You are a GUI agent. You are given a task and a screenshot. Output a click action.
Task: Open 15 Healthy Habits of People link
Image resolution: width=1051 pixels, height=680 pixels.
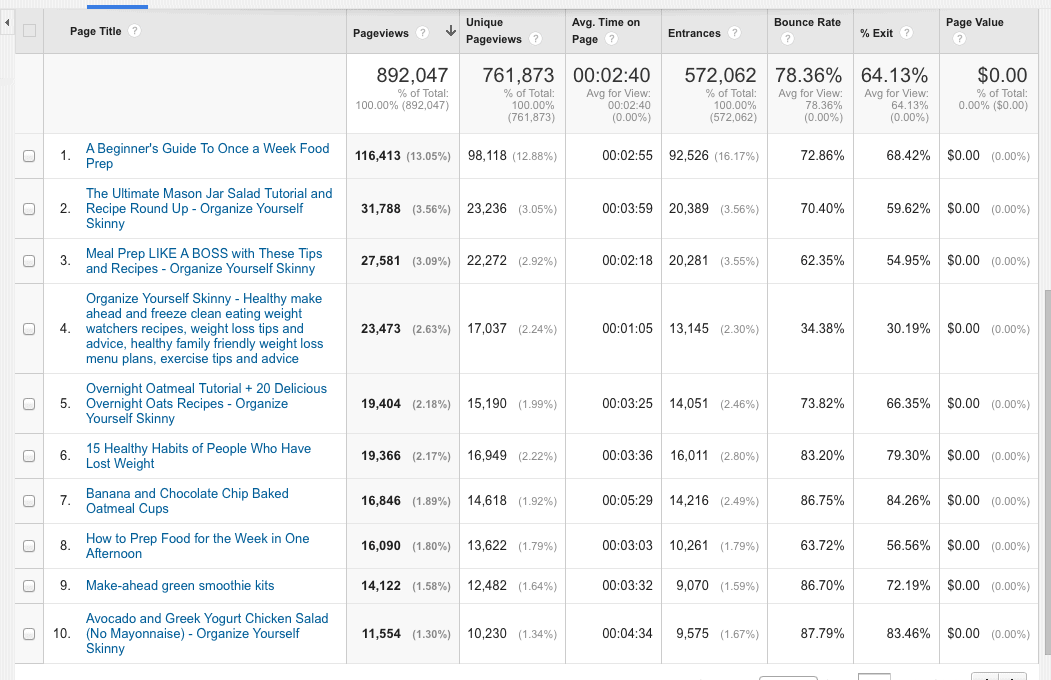198,456
